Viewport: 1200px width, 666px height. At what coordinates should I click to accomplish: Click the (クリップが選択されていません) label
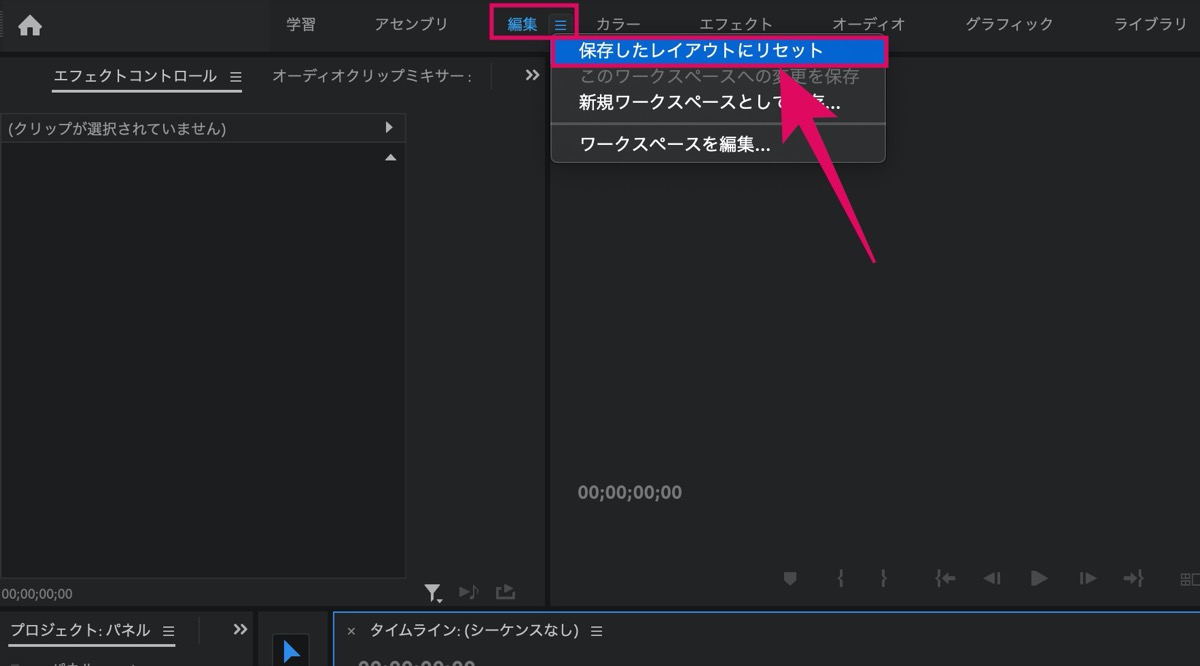click(x=117, y=129)
